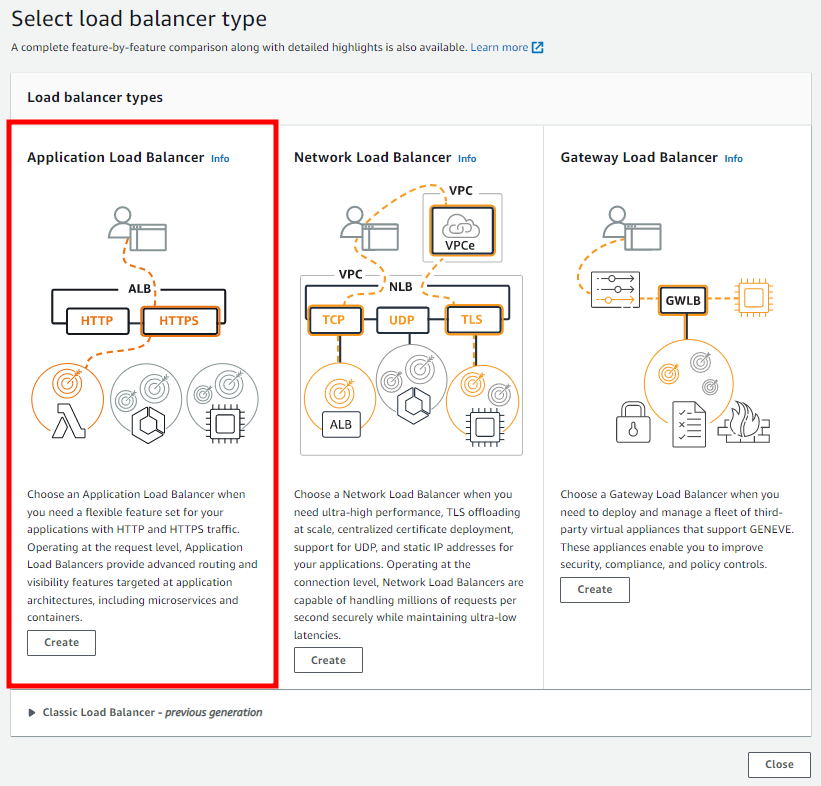Click the CPU chip icon in ALB diagram

(x=225, y=424)
